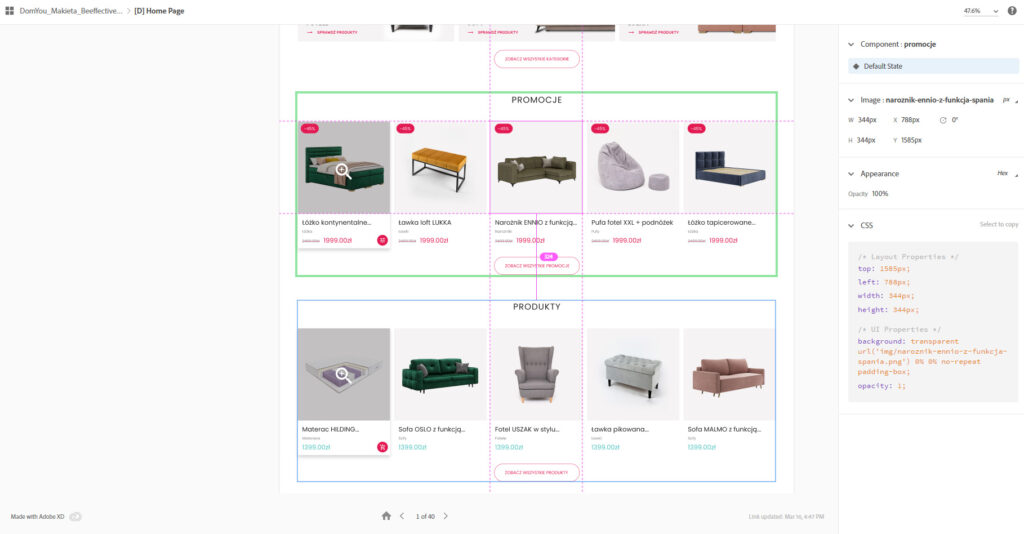Click the zoom magnifier on the Materac HILDING image

point(343,375)
